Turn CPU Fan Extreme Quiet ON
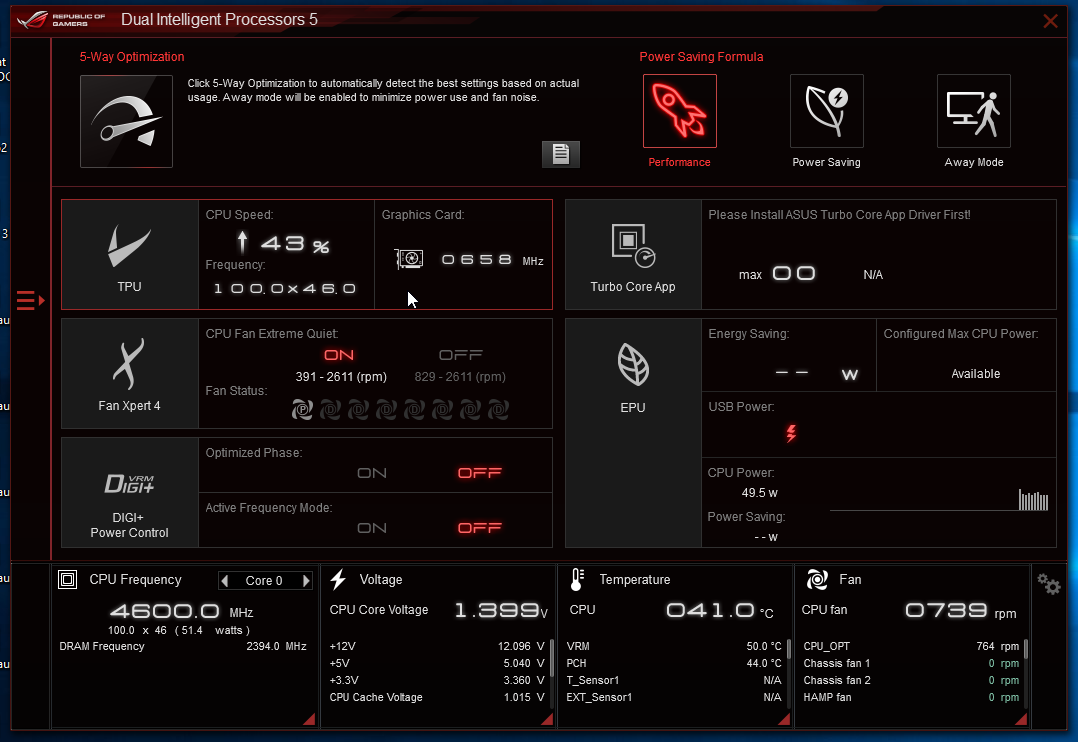 coord(339,355)
